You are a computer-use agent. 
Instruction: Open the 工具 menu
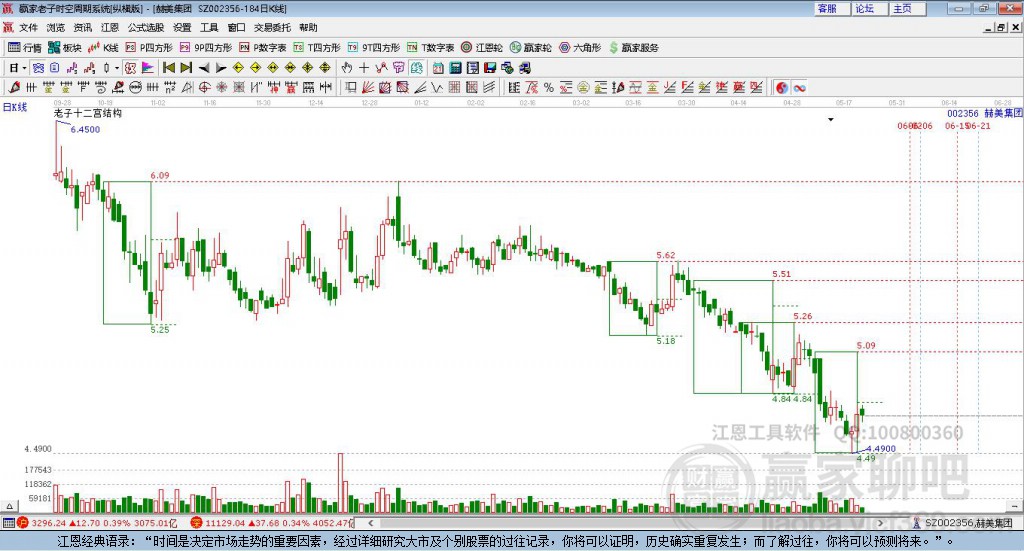[209, 27]
